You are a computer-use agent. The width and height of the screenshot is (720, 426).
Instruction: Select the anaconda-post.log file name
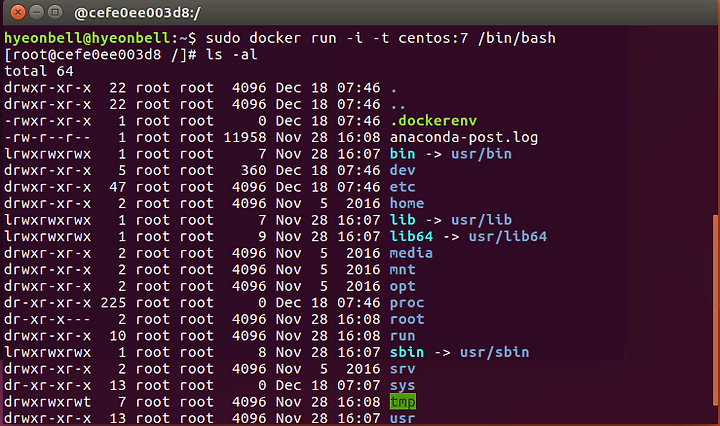tap(464, 137)
